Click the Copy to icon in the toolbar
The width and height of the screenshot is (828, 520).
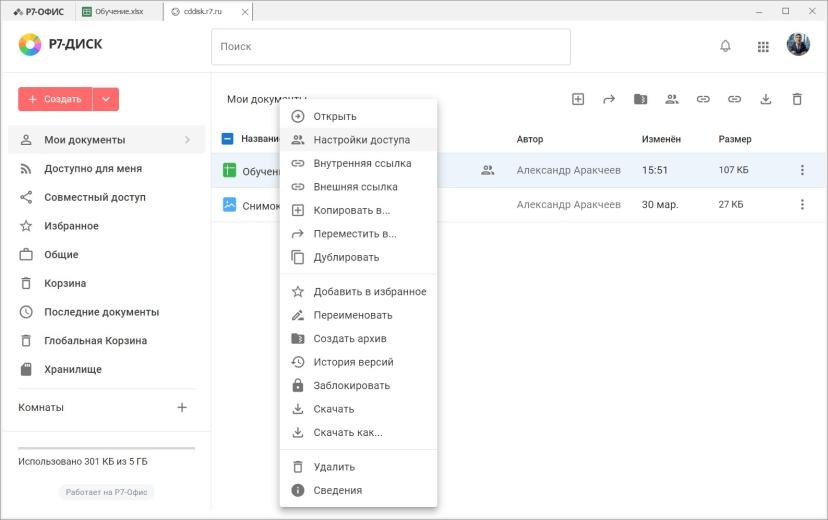578,99
